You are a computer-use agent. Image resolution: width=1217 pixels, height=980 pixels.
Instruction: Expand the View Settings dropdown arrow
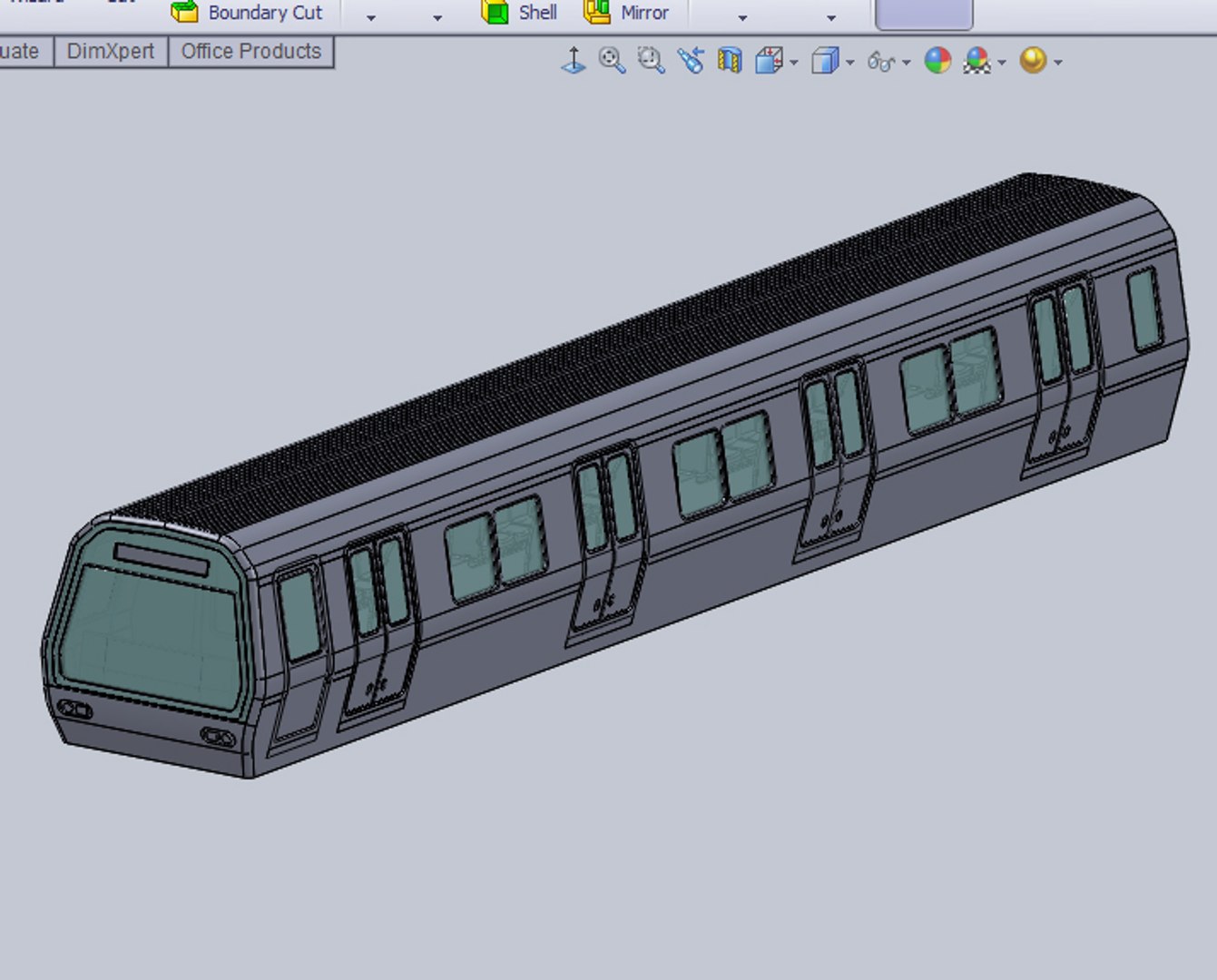point(1058,63)
